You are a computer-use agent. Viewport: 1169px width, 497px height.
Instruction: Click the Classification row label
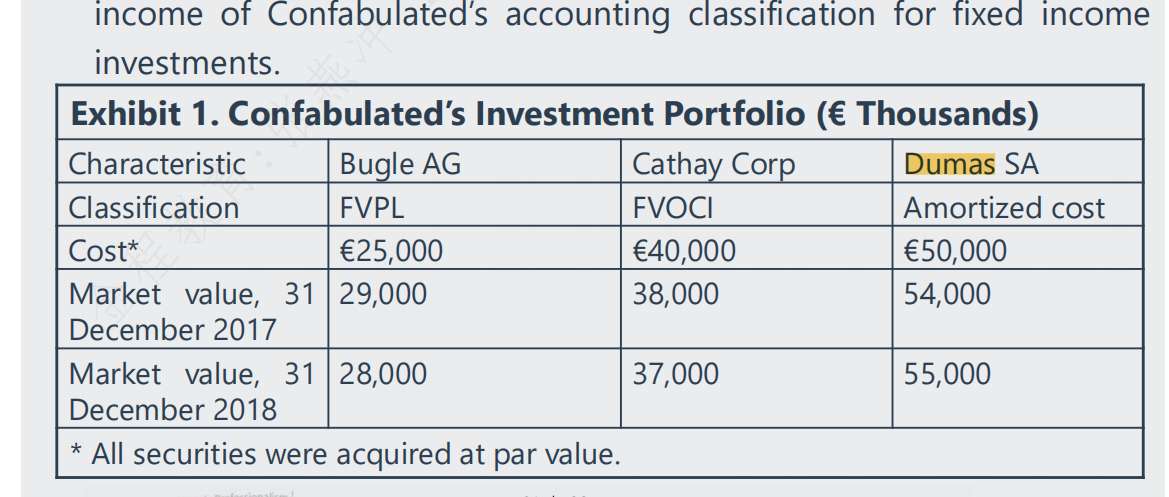(153, 207)
